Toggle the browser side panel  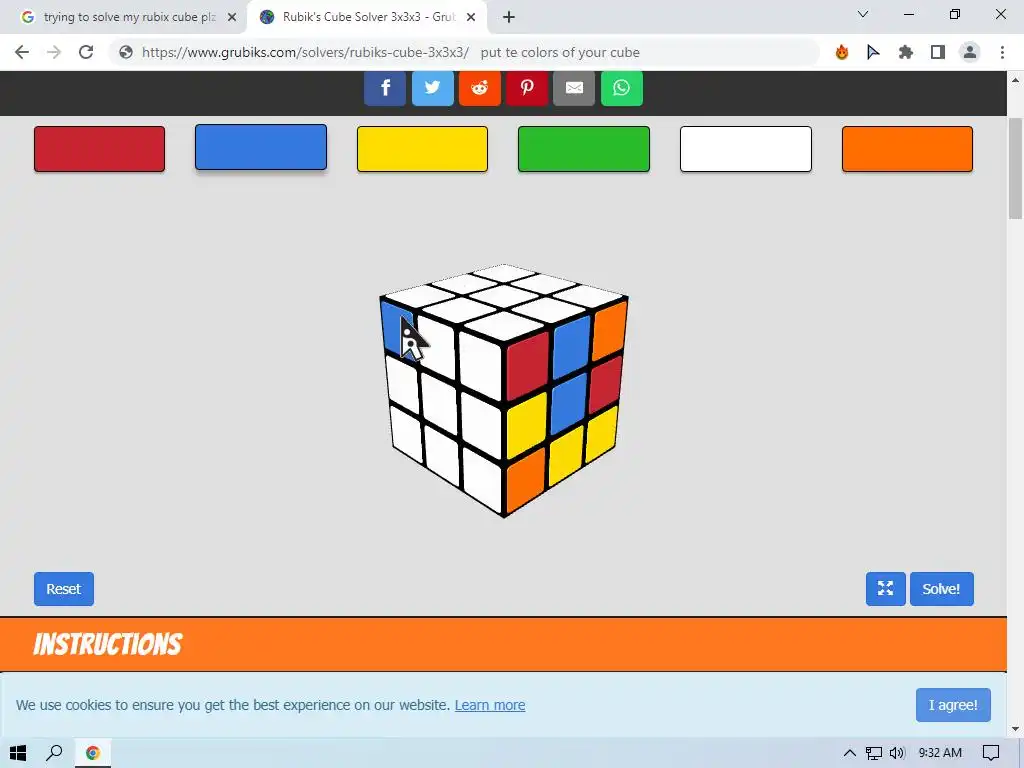pyautogui.click(x=938, y=52)
